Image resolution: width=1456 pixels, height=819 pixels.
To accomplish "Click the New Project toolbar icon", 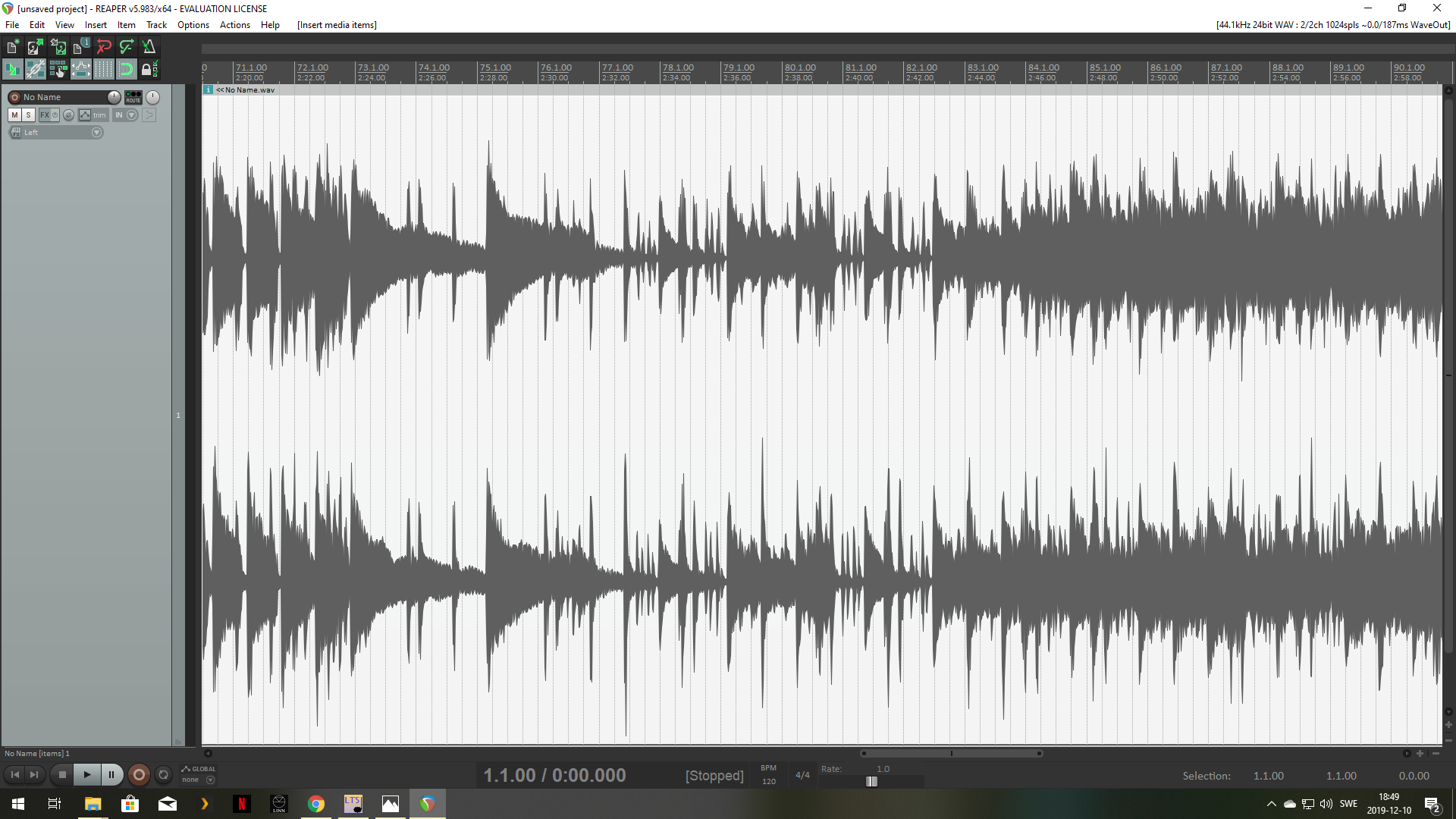I will [13, 47].
